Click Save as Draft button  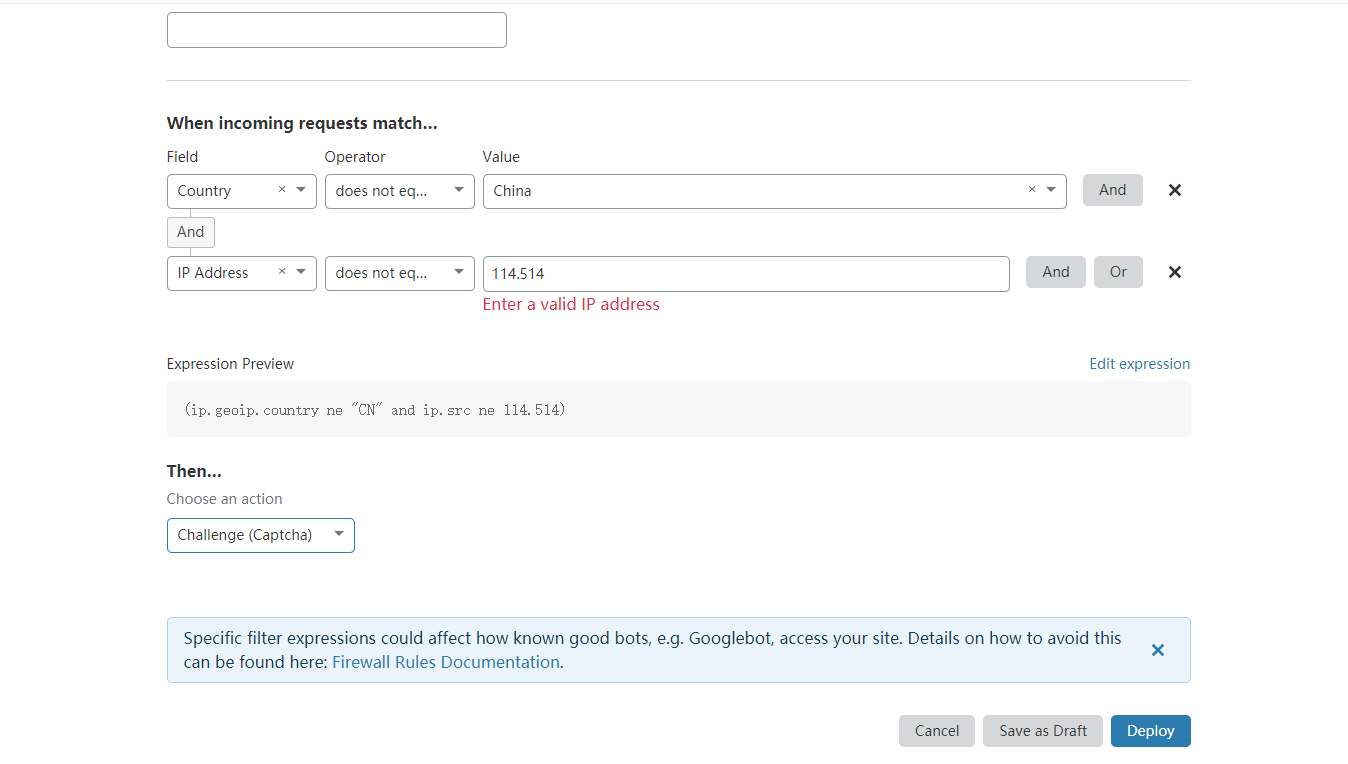click(x=1043, y=731)
